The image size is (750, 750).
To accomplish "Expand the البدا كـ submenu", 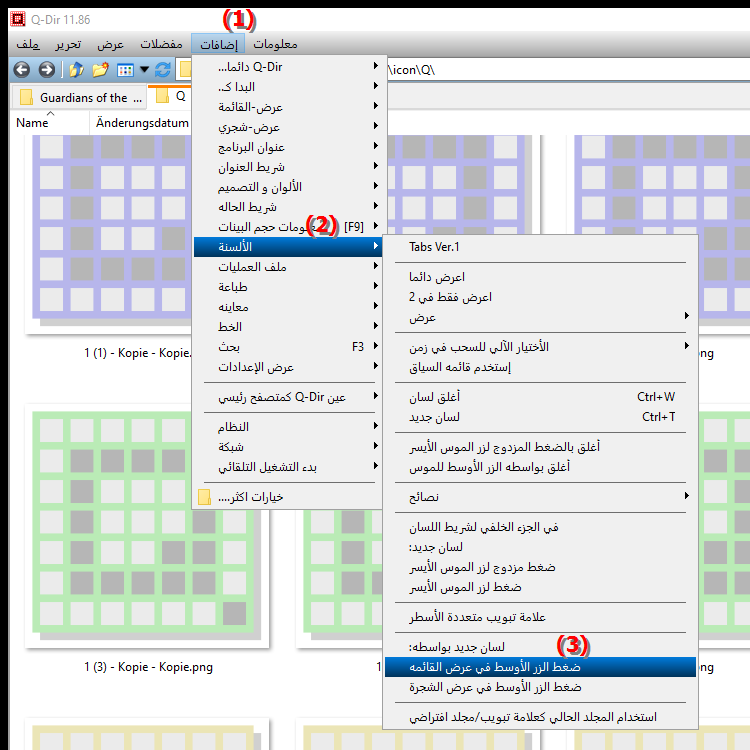I will 287,87.
